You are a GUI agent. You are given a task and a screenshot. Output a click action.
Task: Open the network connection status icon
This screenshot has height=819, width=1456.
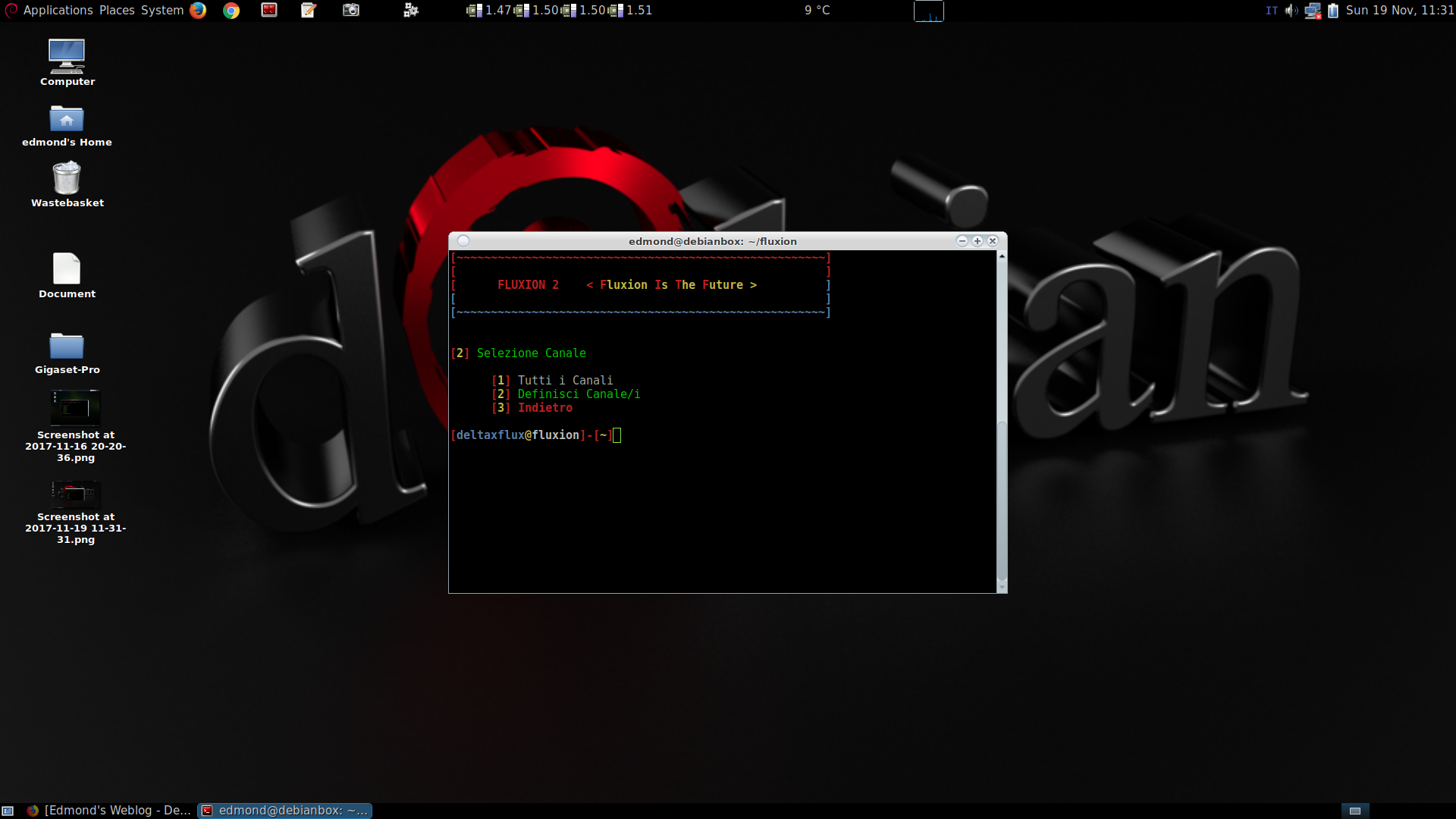tap(1313, 11)
